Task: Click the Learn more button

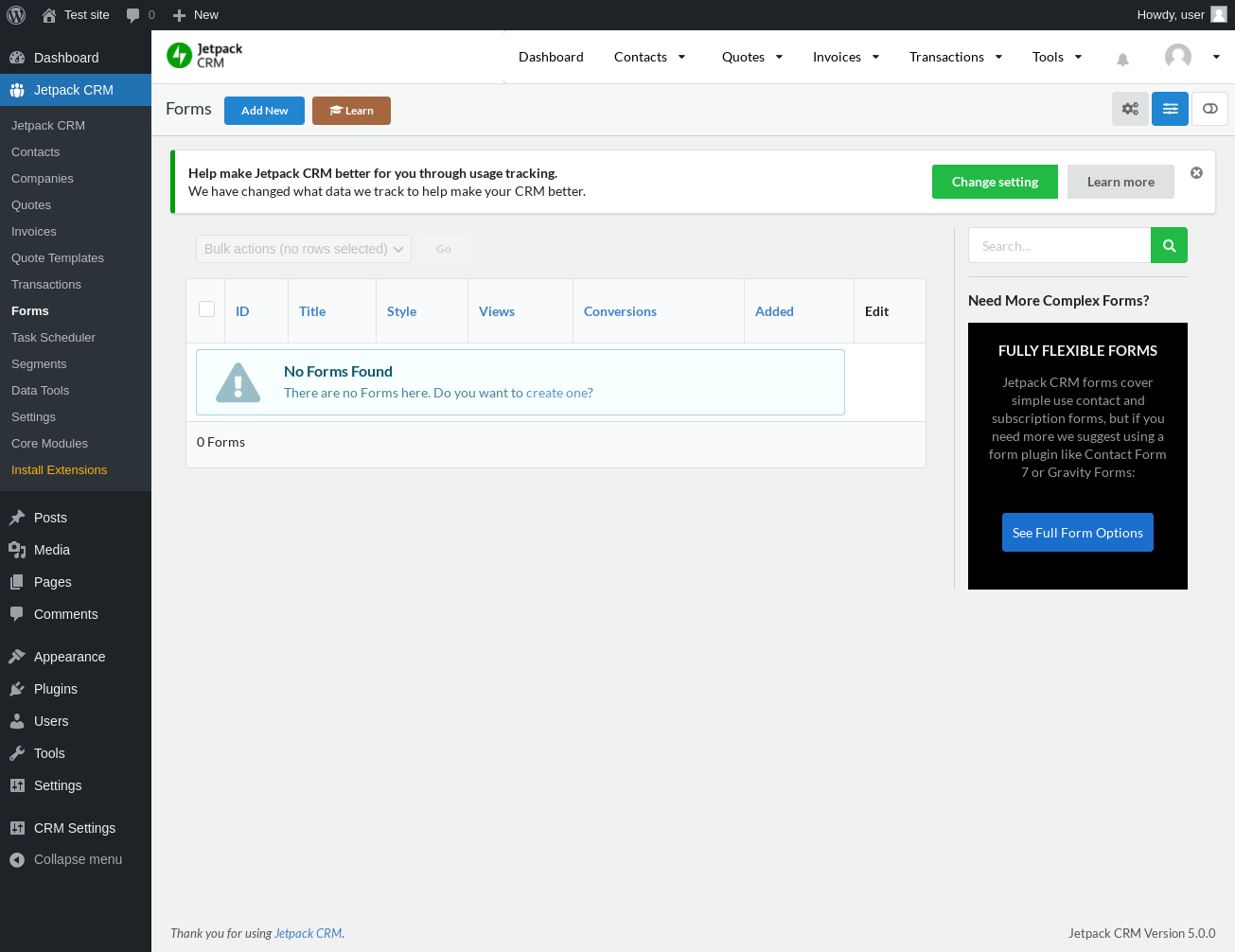Action: pos(1120,182)
